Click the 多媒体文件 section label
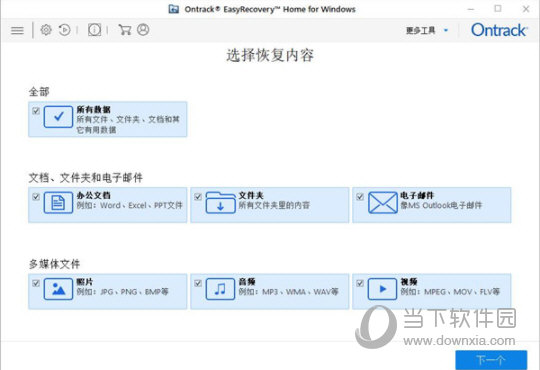Screen dimensions: 540x370 click(x=54, y=264)
